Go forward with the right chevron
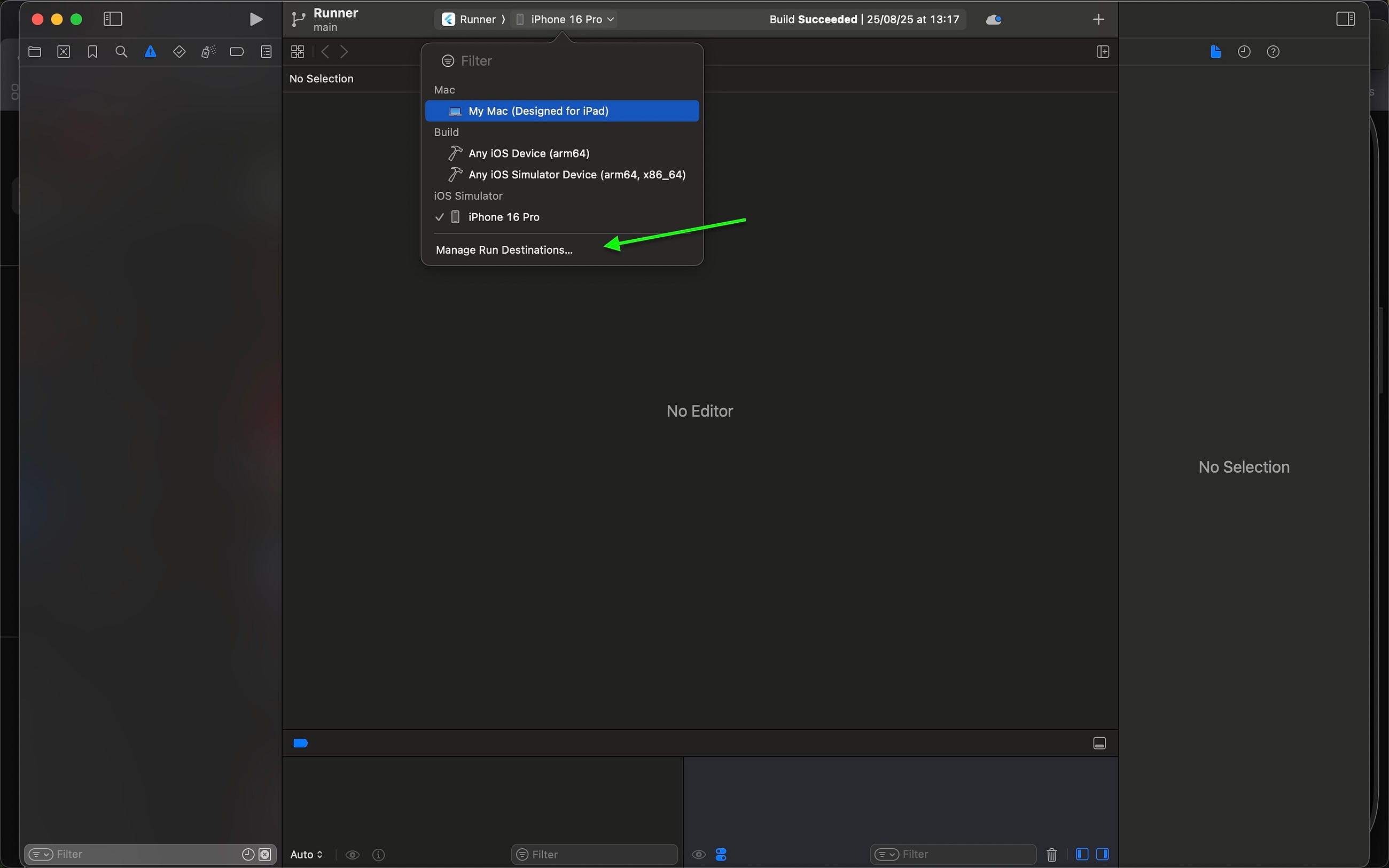This screenshot has height=868, width=1389. [345, 52]
